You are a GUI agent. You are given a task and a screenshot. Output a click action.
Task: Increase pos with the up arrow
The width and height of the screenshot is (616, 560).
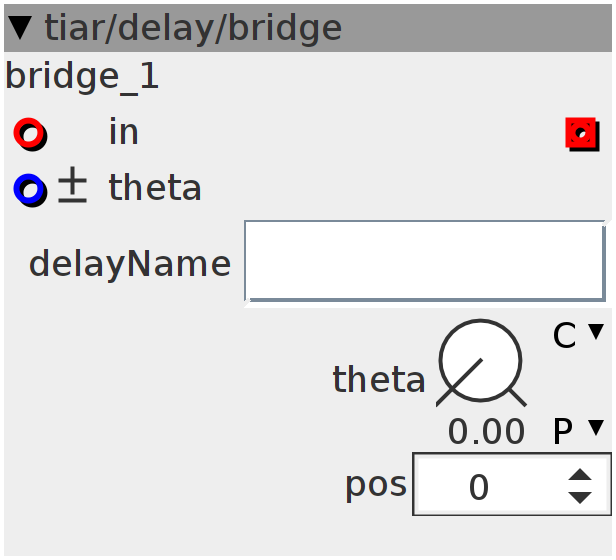580,475
